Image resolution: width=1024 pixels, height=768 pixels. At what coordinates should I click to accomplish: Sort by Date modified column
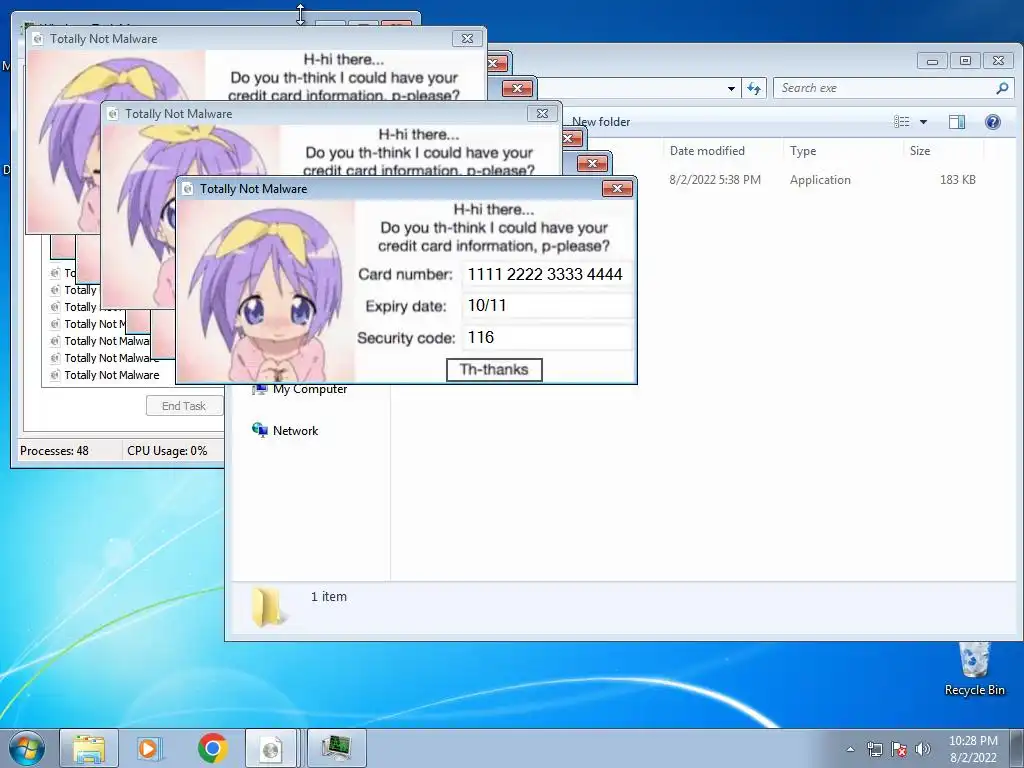pyautogui.click(x=707, y=151)
